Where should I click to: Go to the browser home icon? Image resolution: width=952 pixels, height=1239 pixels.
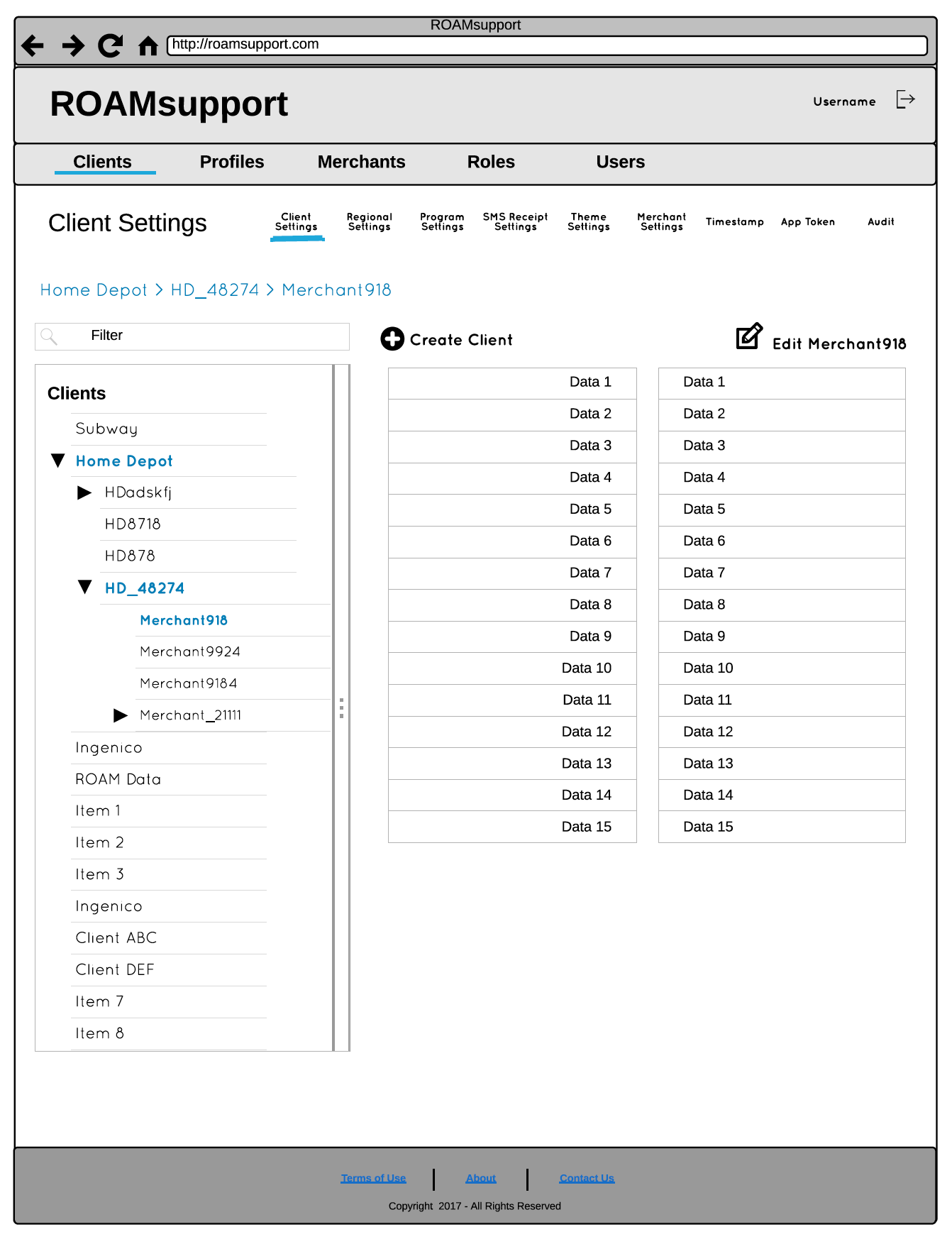pyautogui.click(x=148, y=46)
